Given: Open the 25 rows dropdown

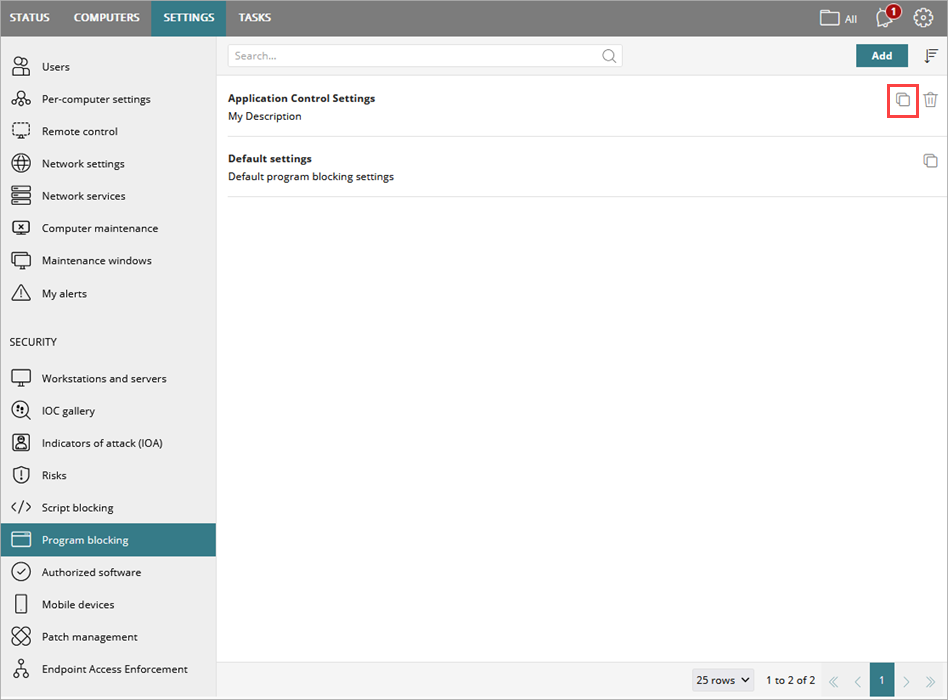Looking at the screenshot, I should [722, 679].
